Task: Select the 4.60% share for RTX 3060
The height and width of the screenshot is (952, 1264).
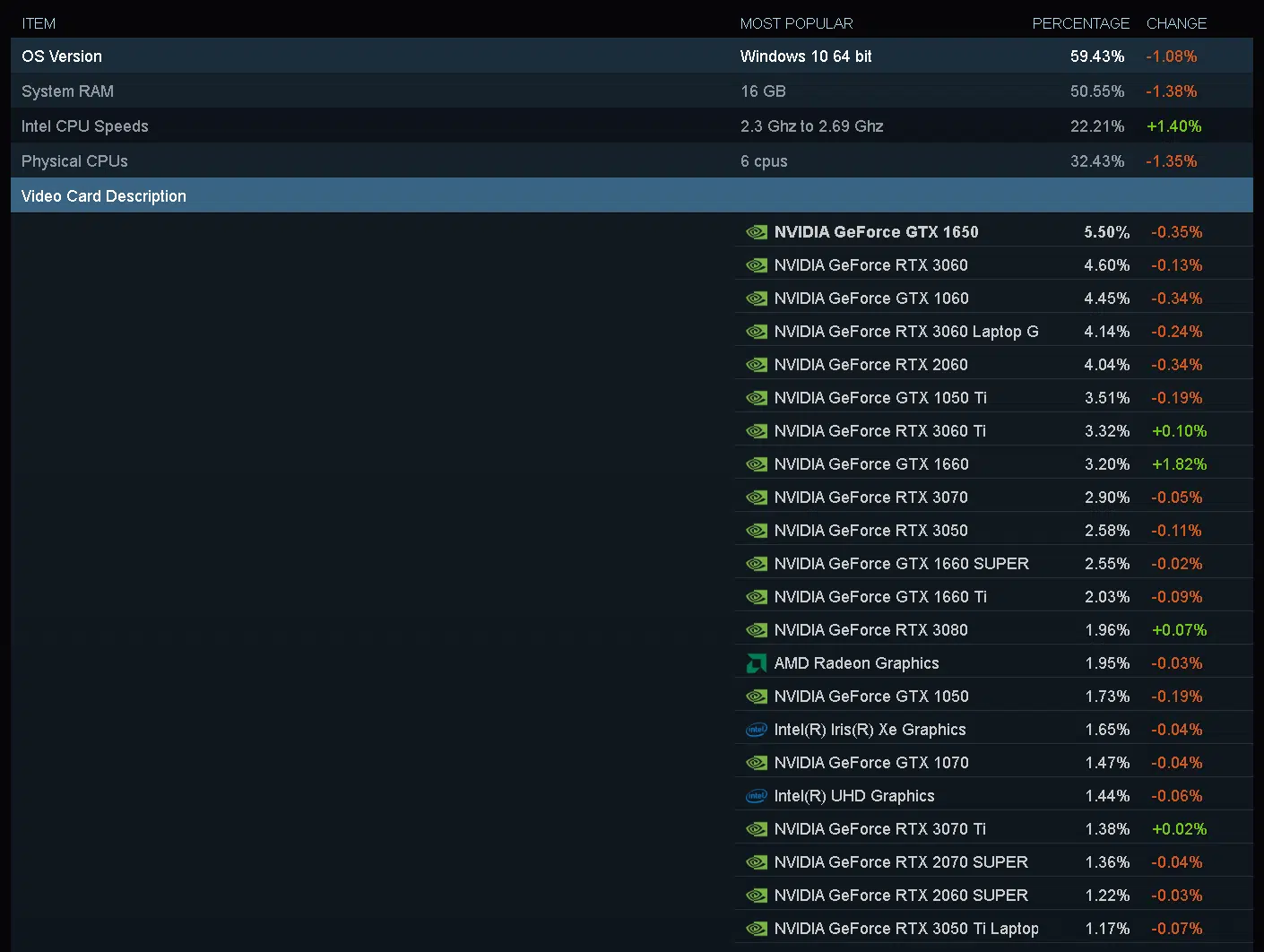Action: (1107, 265)
